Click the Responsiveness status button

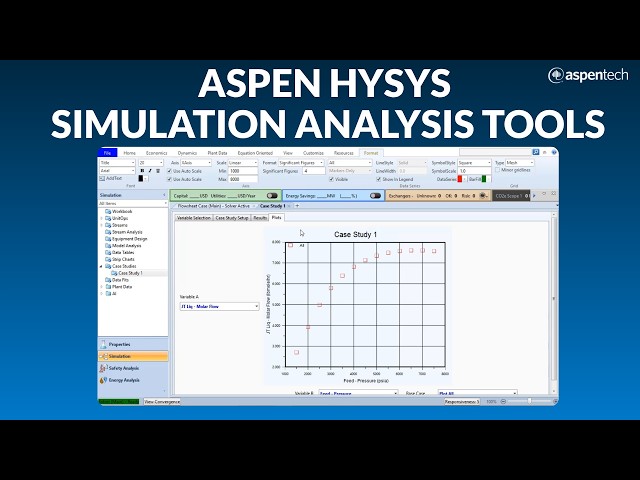(462, 402)
